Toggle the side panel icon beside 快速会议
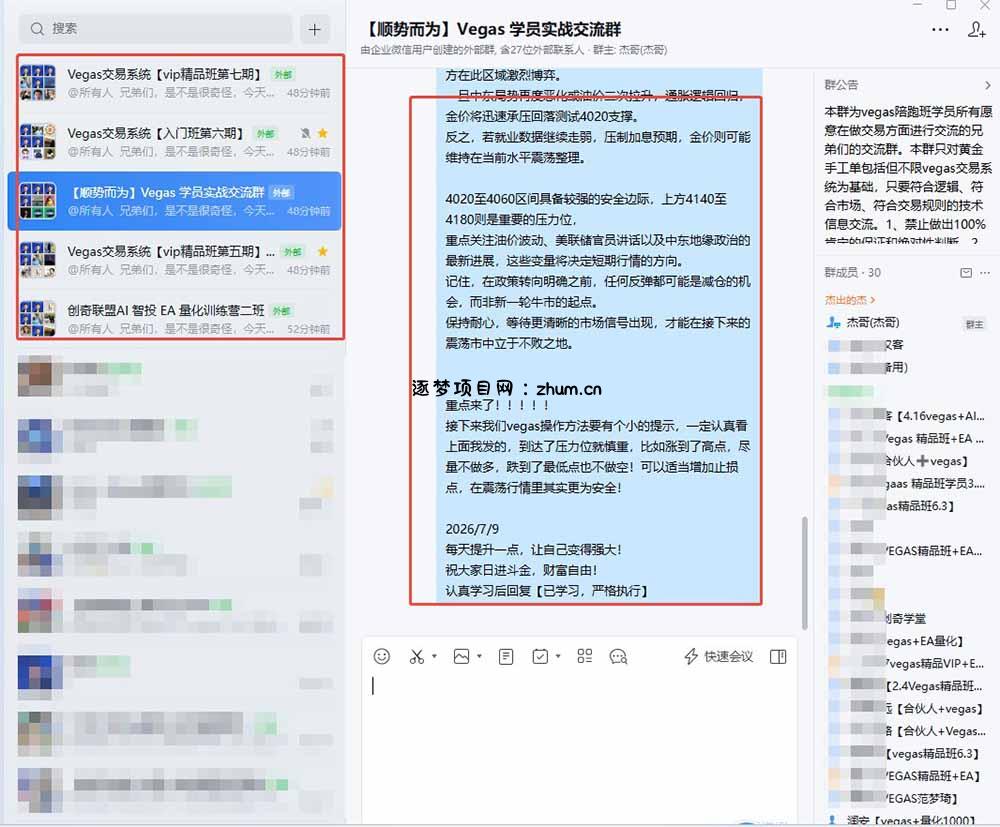Viewport: 1000px width, 827px height. click(x=778, y=657)
